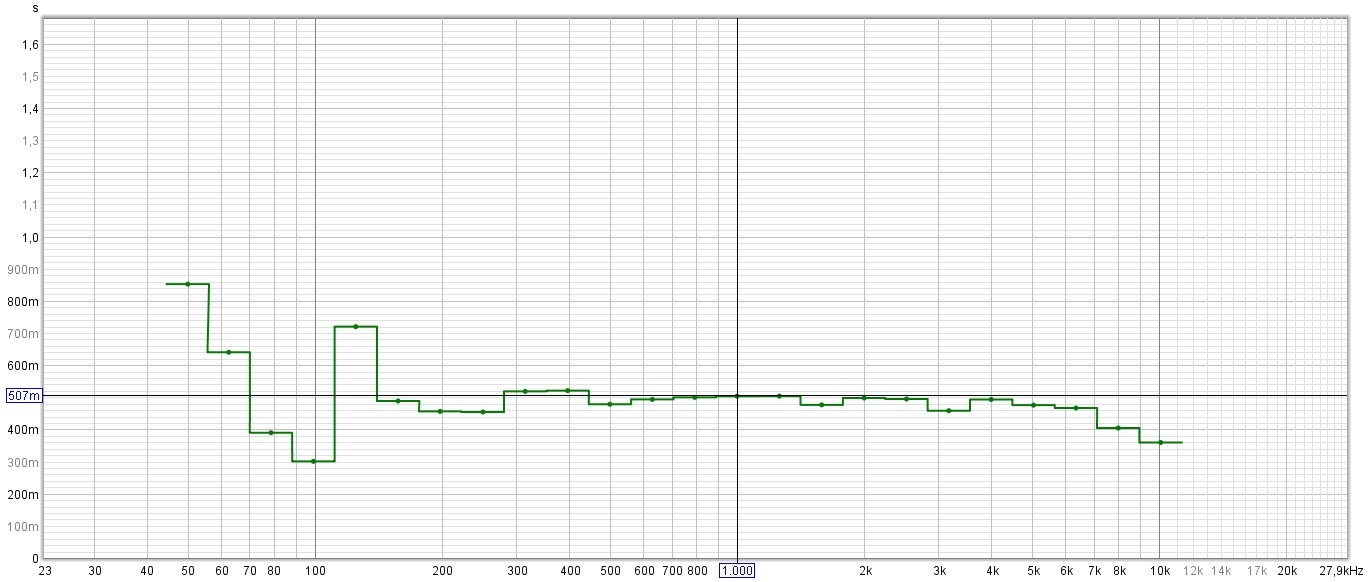Viewport: 1369px width, 582px height.
Task: Click the crosshair intersection at 1 kHz
Action: [x=737, y=396]
